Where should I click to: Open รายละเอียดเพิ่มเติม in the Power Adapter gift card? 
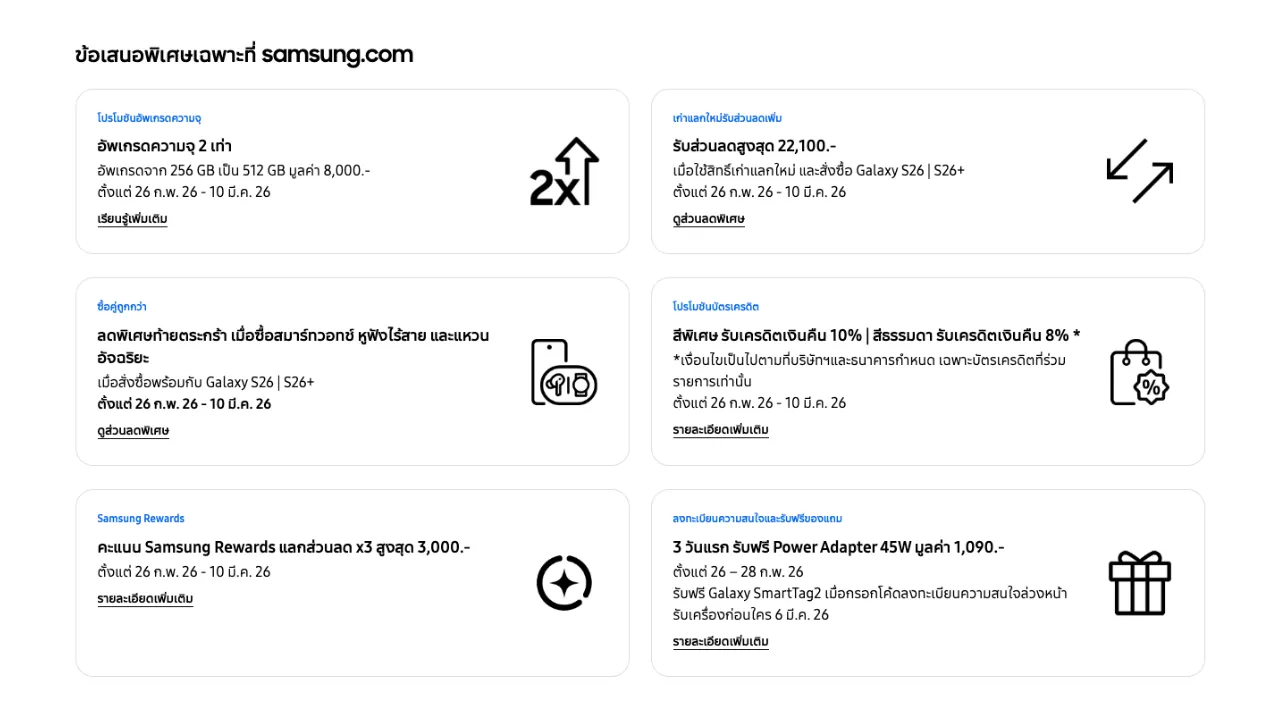pos(720,642)
